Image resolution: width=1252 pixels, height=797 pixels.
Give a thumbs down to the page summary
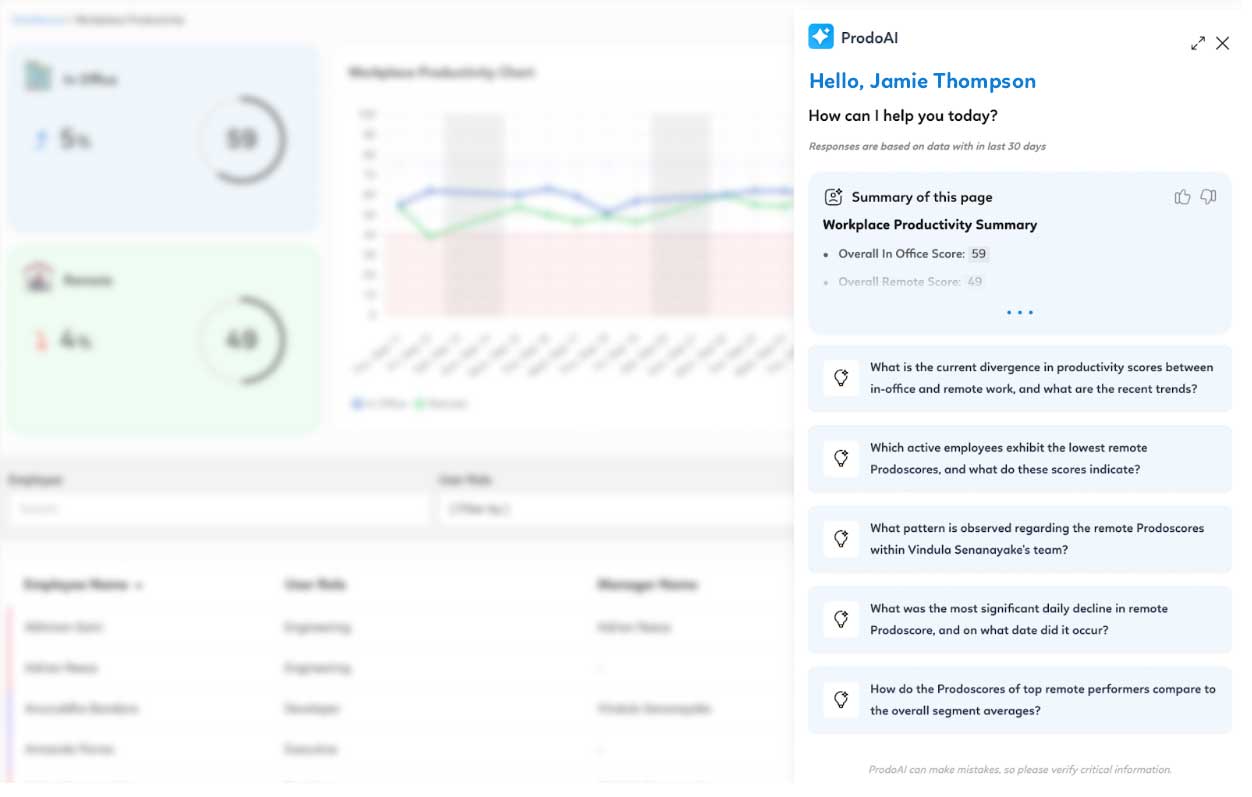[x=1208, y=197]
